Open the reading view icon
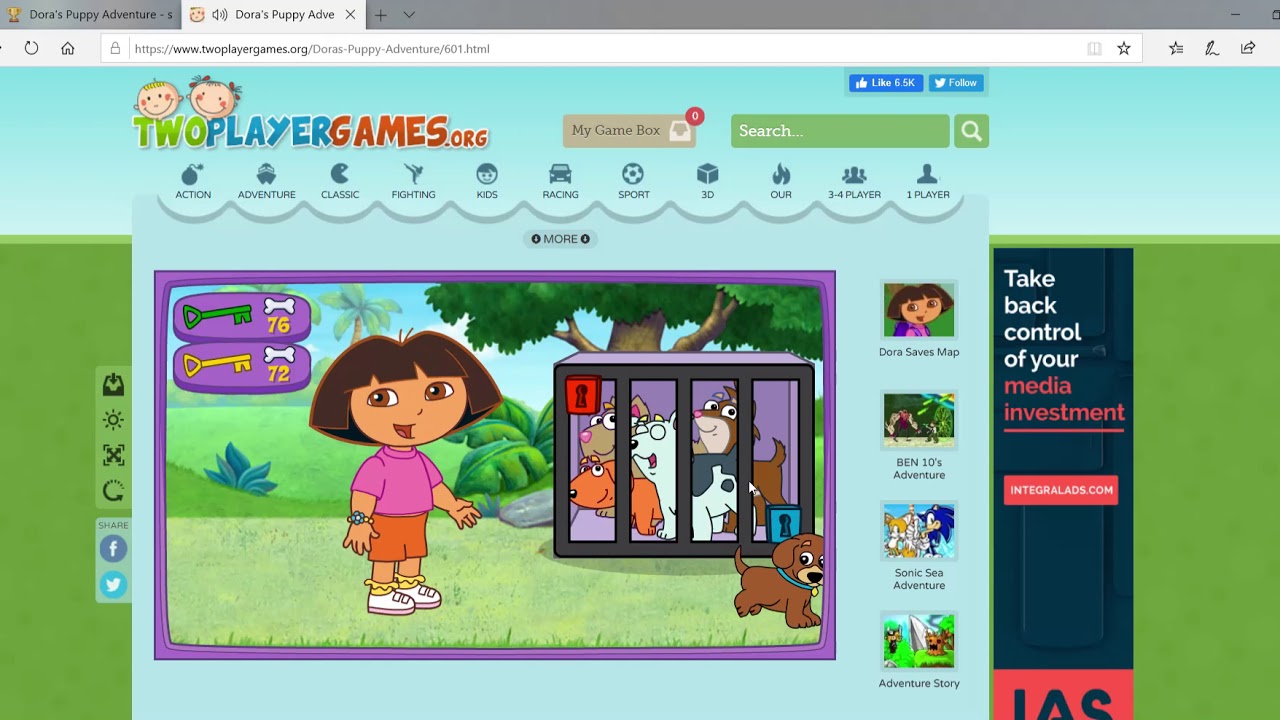 point(1095,48)
